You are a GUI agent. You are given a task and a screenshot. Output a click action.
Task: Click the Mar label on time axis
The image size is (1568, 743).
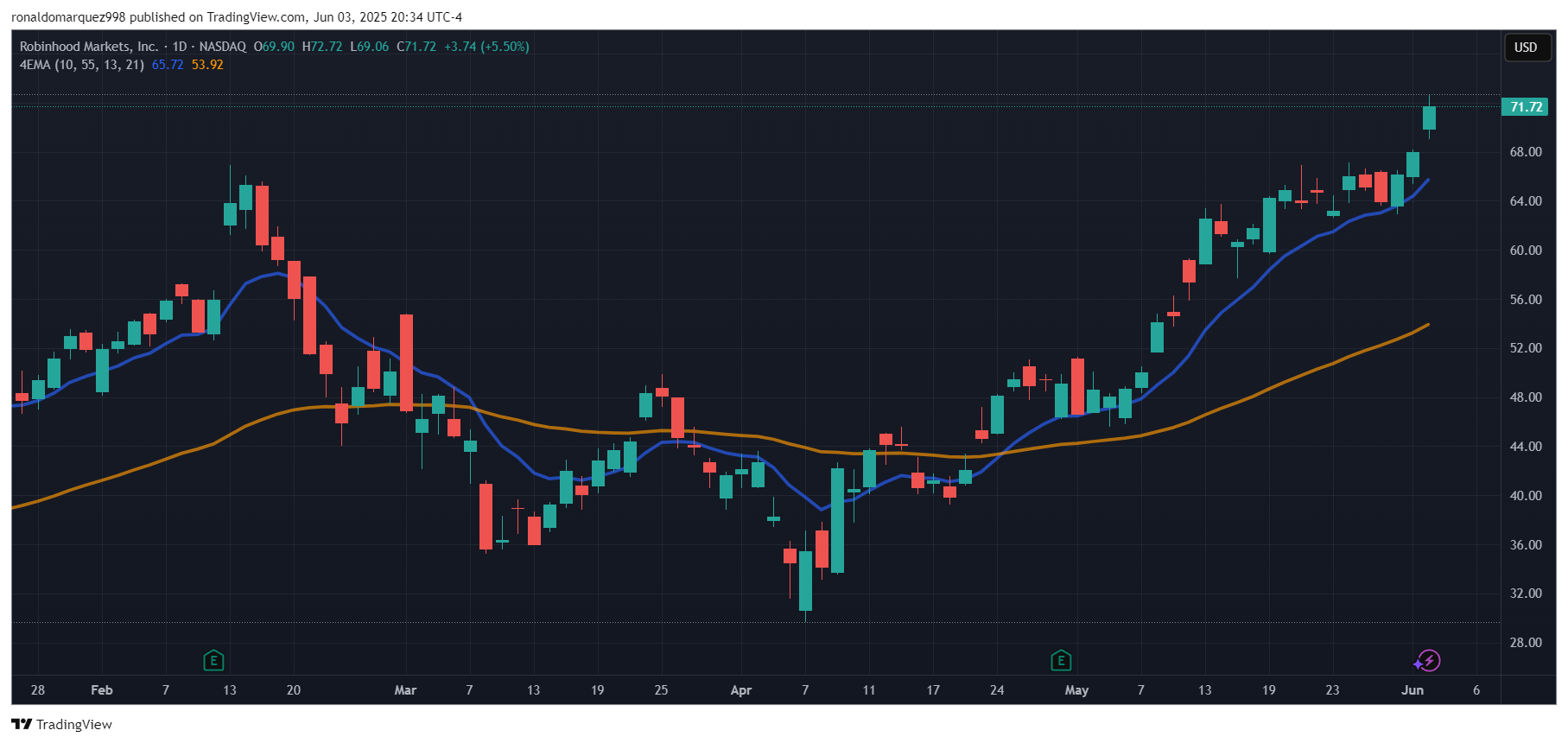coord(405,690)
